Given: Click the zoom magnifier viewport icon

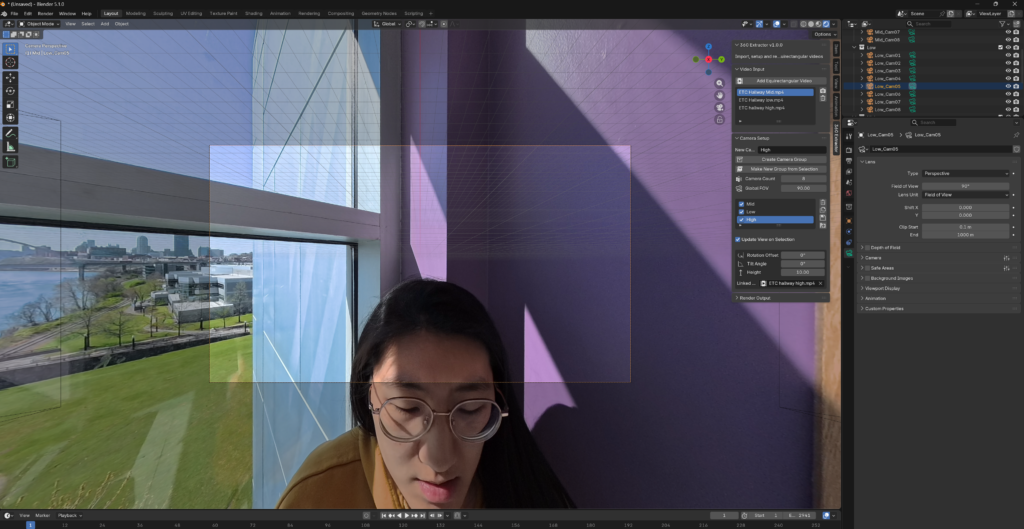Looking at the screenshot, I should pos(720,84).
